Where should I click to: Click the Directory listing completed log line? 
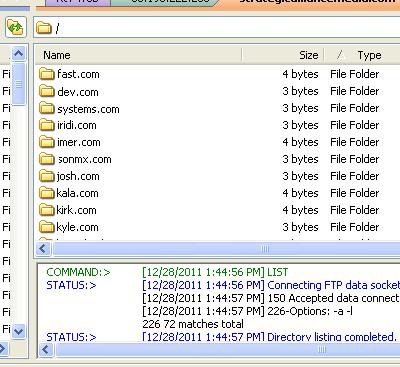pyautogui.click(x=221, y=337)
